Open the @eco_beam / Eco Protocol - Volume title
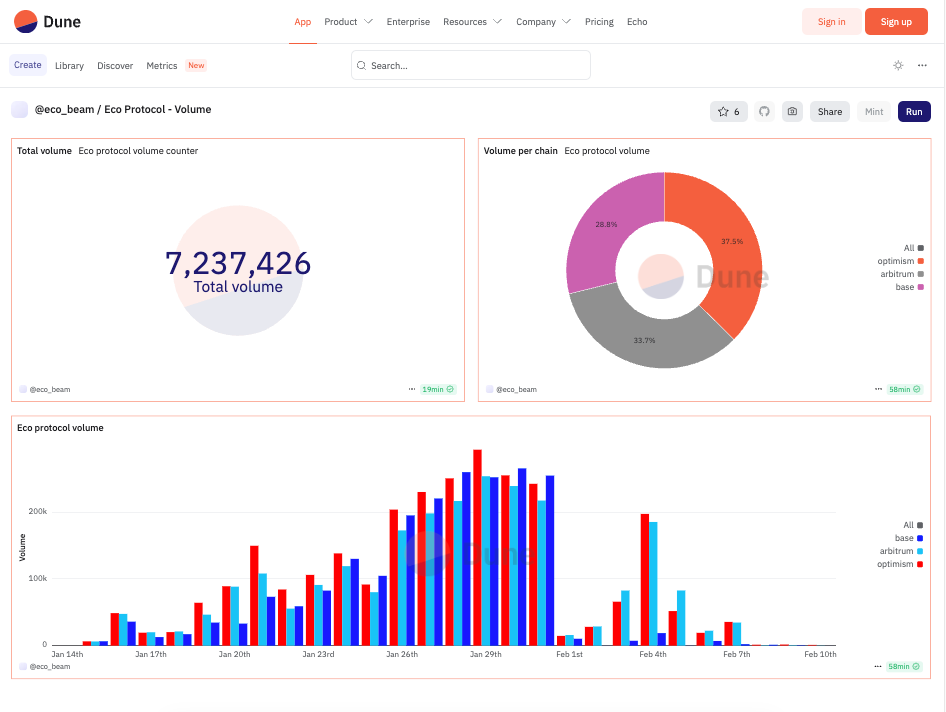946x712 pixels. click(x=123, y=109)
